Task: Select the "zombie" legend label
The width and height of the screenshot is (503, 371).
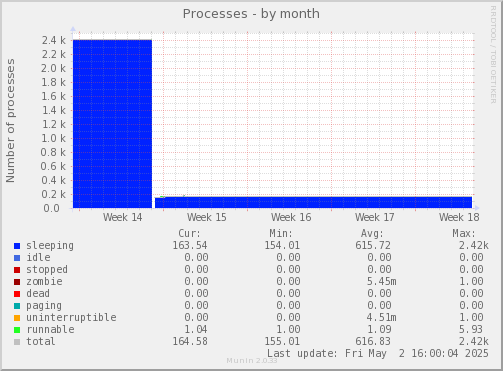Action: [x=44, y=281]
